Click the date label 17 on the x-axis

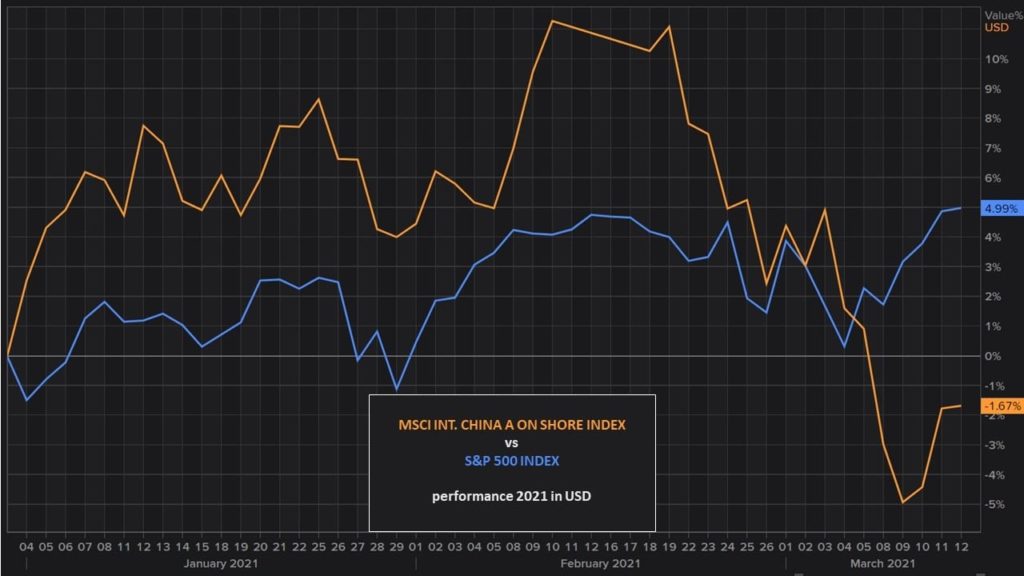(630, 547)
